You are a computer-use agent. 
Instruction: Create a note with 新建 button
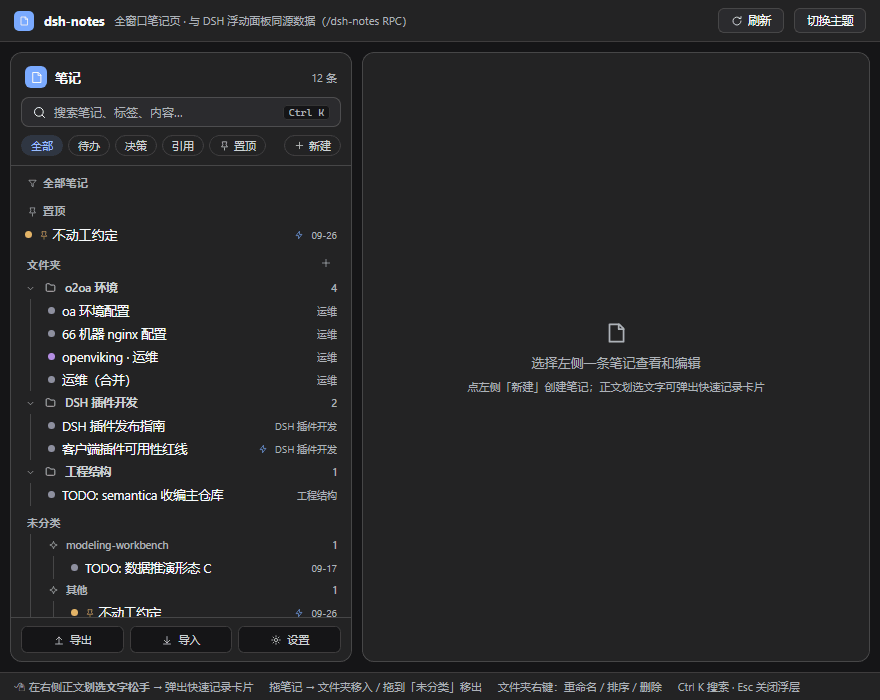click(x=313, y=146)
